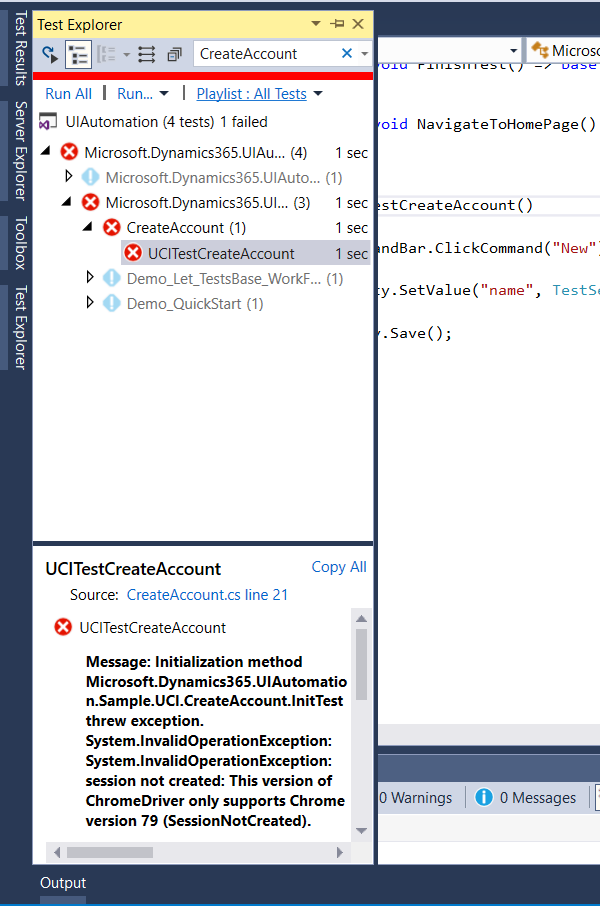
Task: Click the Run... link
Action: click(135, 94)
